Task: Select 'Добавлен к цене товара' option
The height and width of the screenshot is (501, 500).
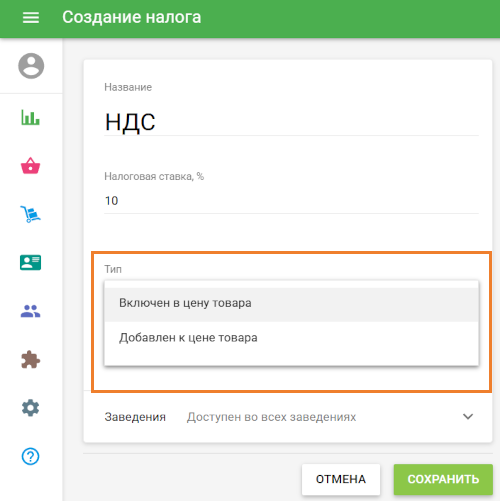Action: (x=291, y=338)
